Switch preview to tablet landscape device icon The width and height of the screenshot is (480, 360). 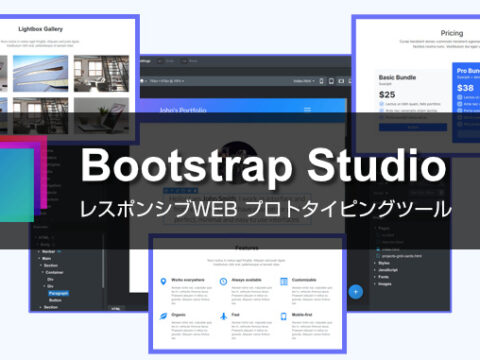pos(341,81)
